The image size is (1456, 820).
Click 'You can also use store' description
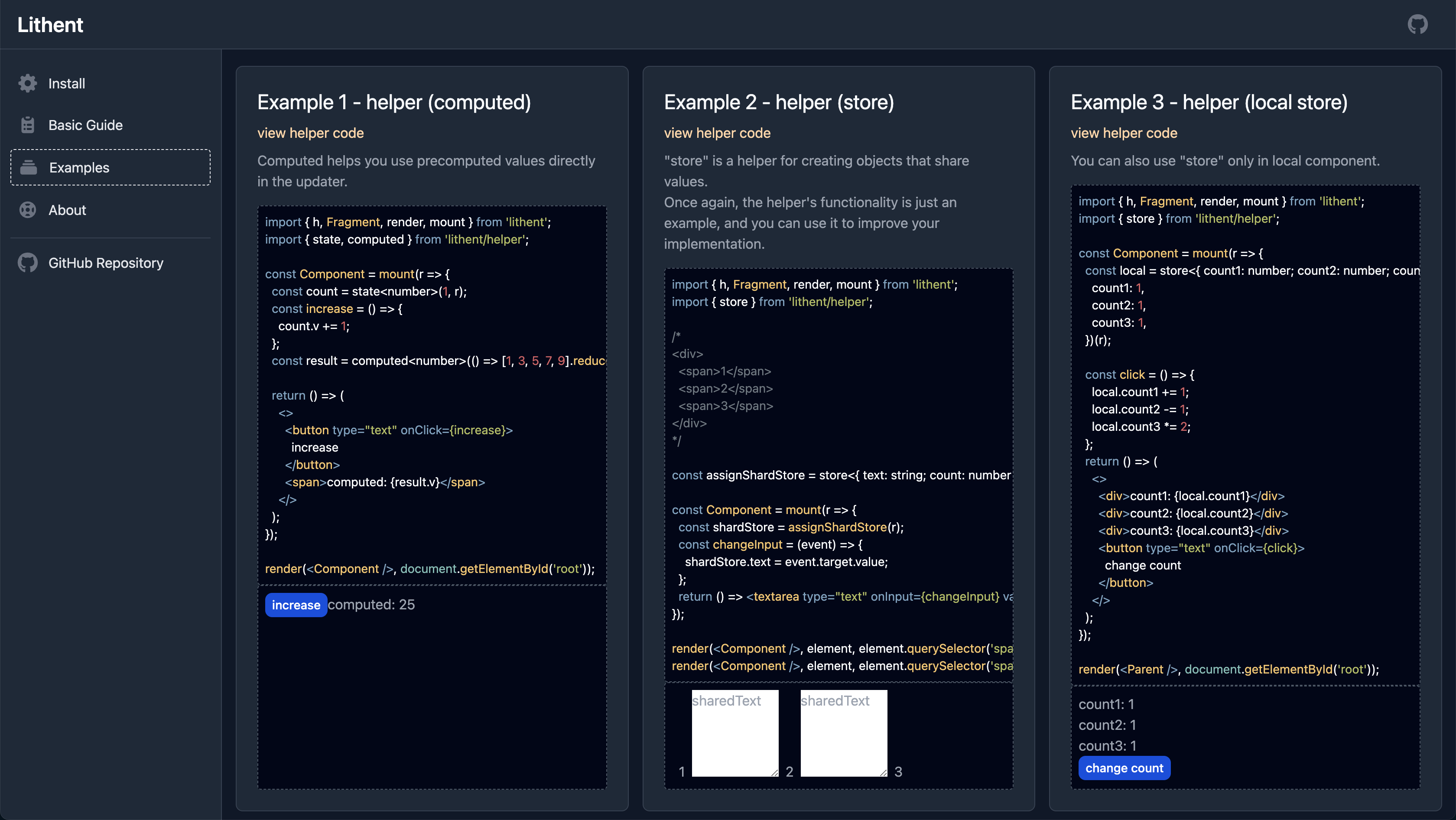pyautogui.click(x=1225, y=161)
